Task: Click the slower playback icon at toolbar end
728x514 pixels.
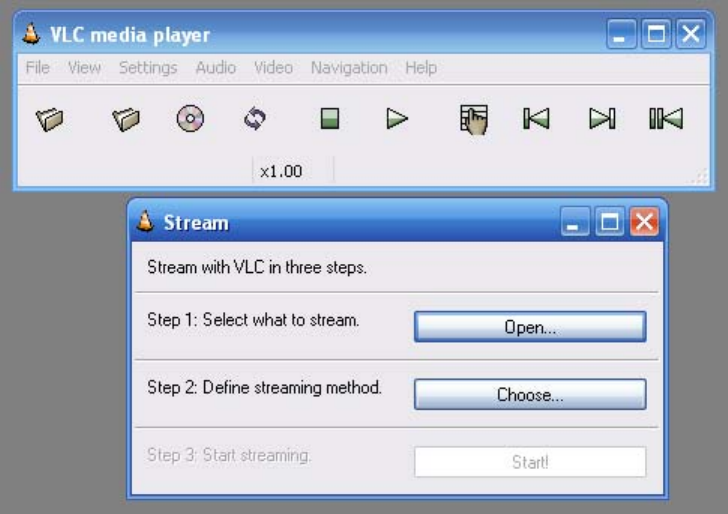Action: pos(666,118)
